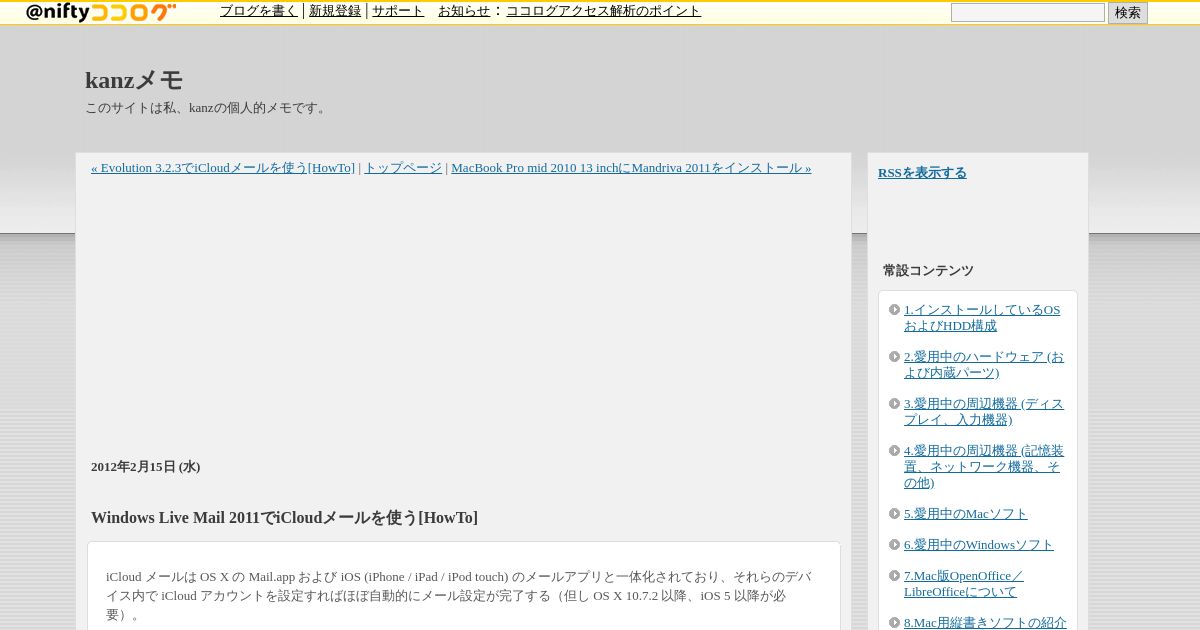Open 6.愛用中のWindowsソフト link
Viewport: 1200px width, 630px height.
pyautogui.click(x=979, y=545)
